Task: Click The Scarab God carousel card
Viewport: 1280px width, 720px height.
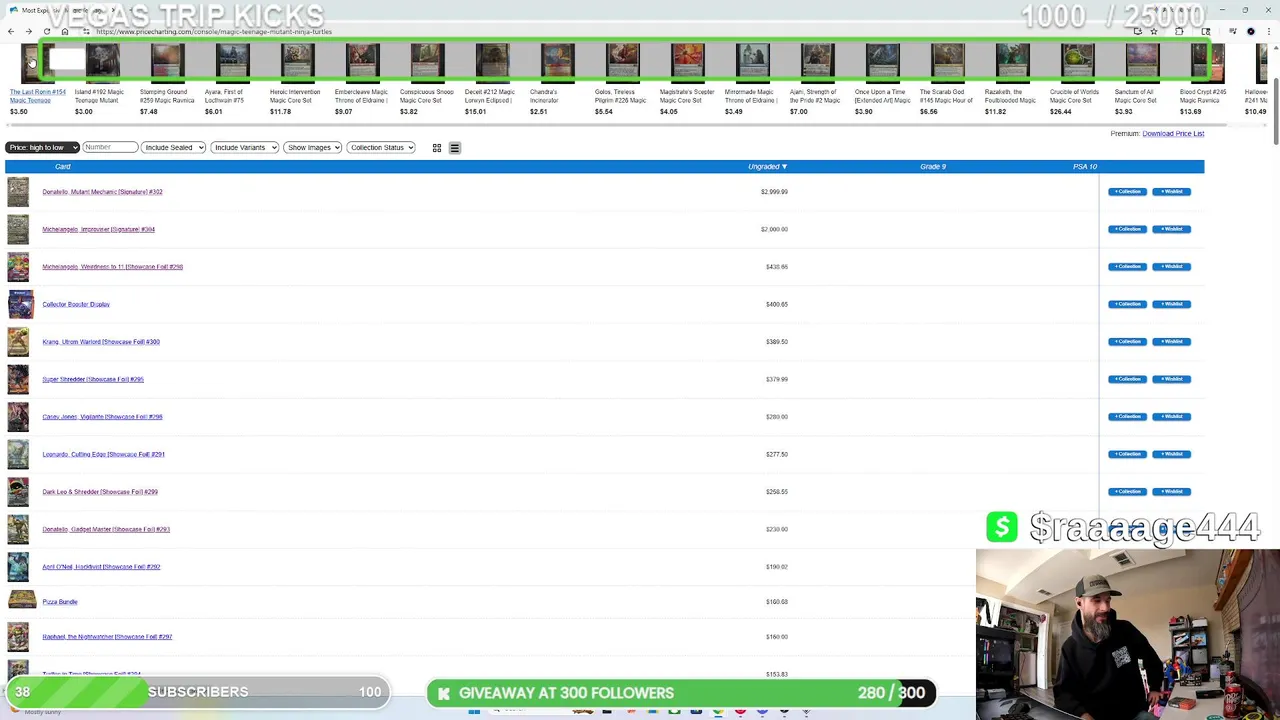Action: pos(947,62)
